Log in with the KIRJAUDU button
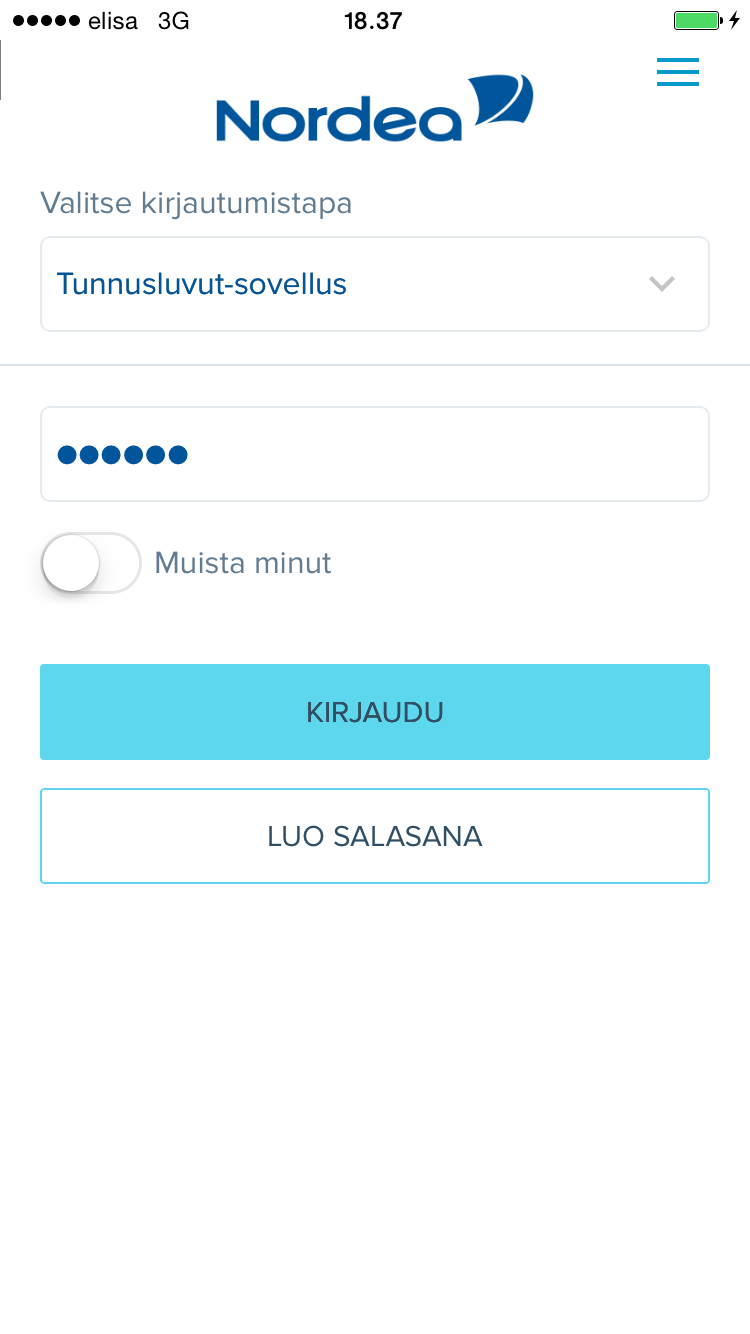This screenshot has width=750, height=1334. click(x=375, y=712)
